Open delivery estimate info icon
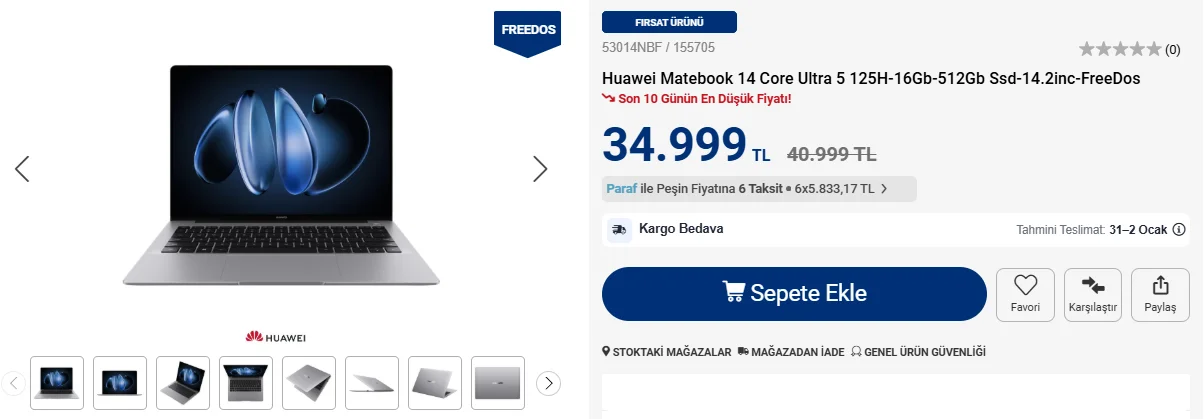Image resolution: width=1204 pixels, height=419 pixels. point(1179,230)
